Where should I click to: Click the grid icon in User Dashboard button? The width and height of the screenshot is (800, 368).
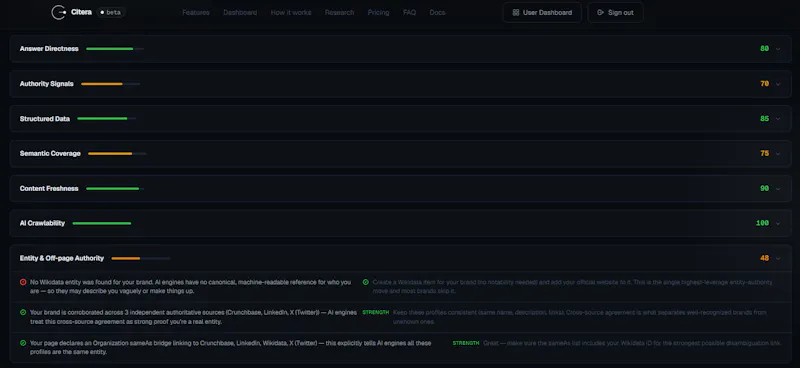tap(516, 12)
